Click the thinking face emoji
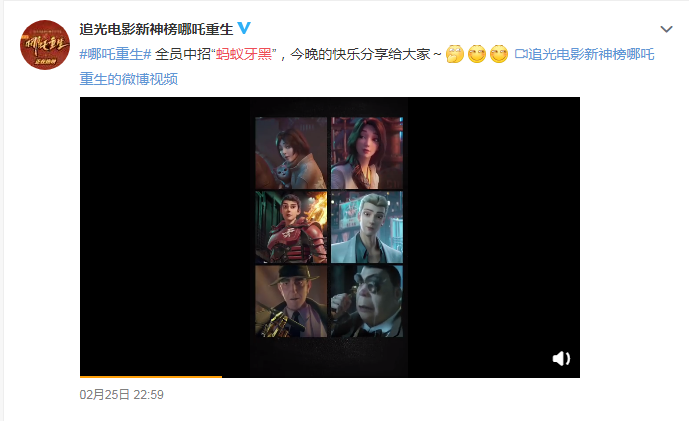The height and width of the screenshot is (421, 689). click(x=454, y=54)
